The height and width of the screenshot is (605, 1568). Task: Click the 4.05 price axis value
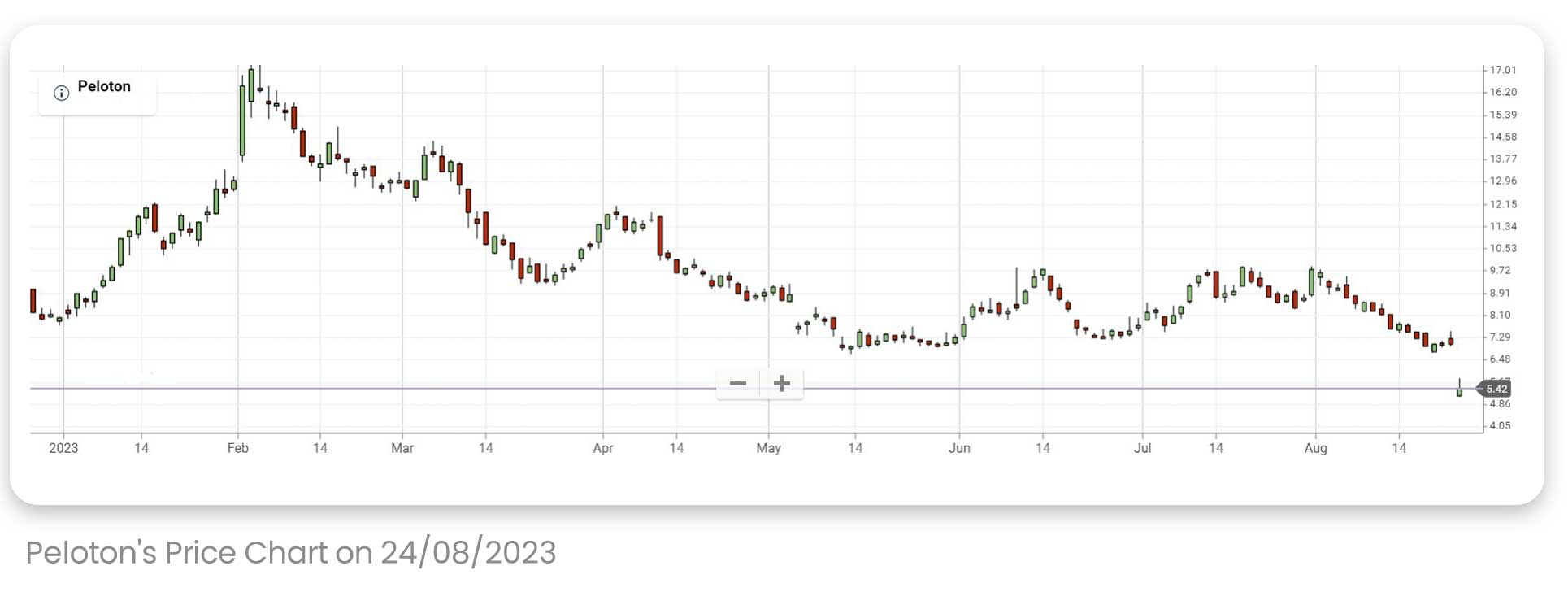coord(1501,425)
